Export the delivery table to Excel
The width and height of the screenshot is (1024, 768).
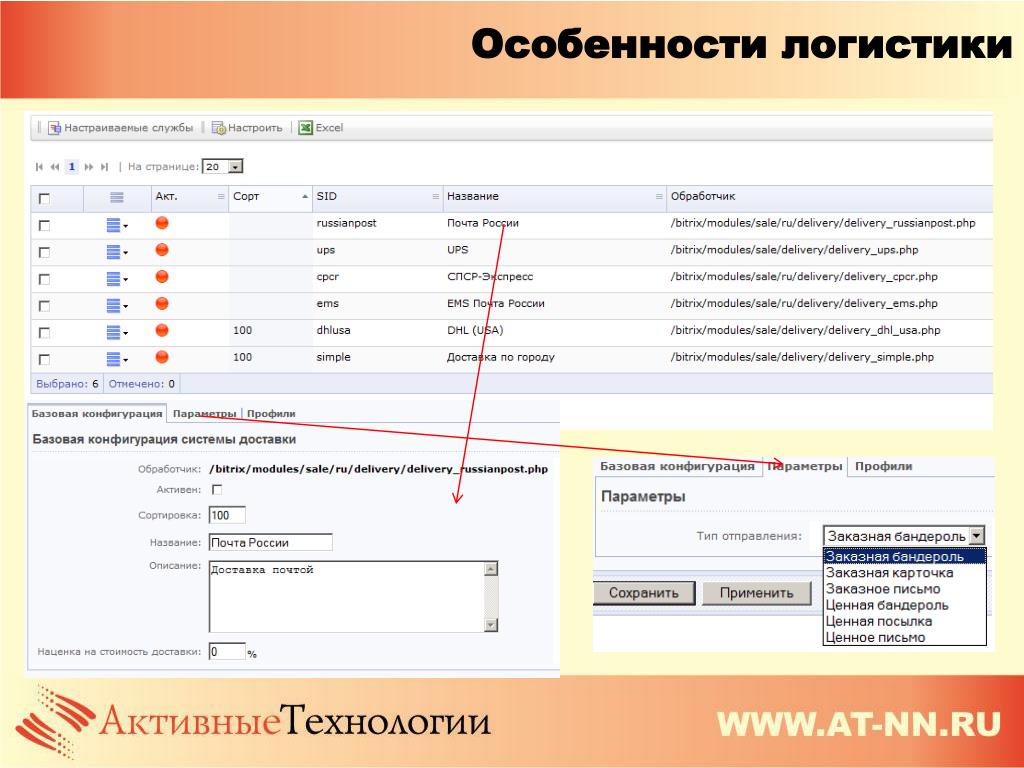pyautogui.click(x=321, y=128)
